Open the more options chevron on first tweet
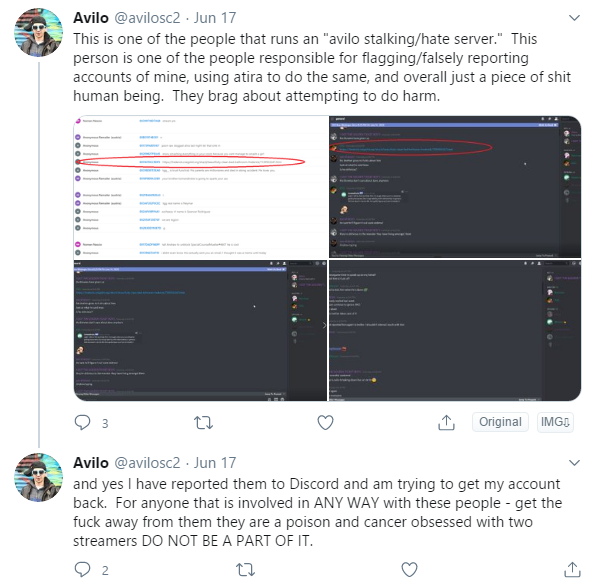The width and height of the screenshot is (595, 586). coord(575,17)
